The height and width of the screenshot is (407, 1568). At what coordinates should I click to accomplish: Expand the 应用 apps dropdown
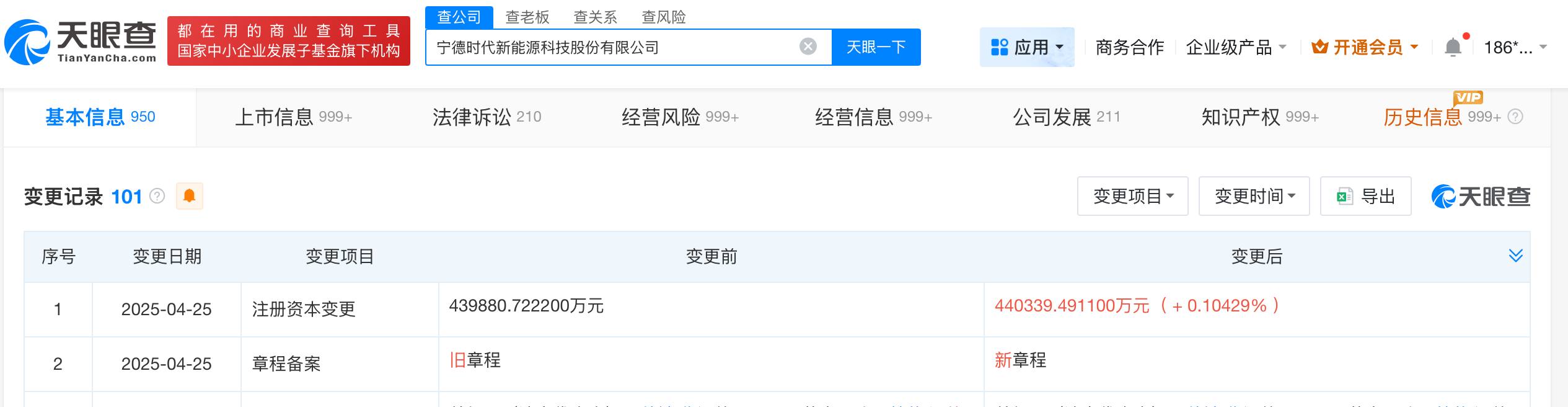[x=1027, y=47]
